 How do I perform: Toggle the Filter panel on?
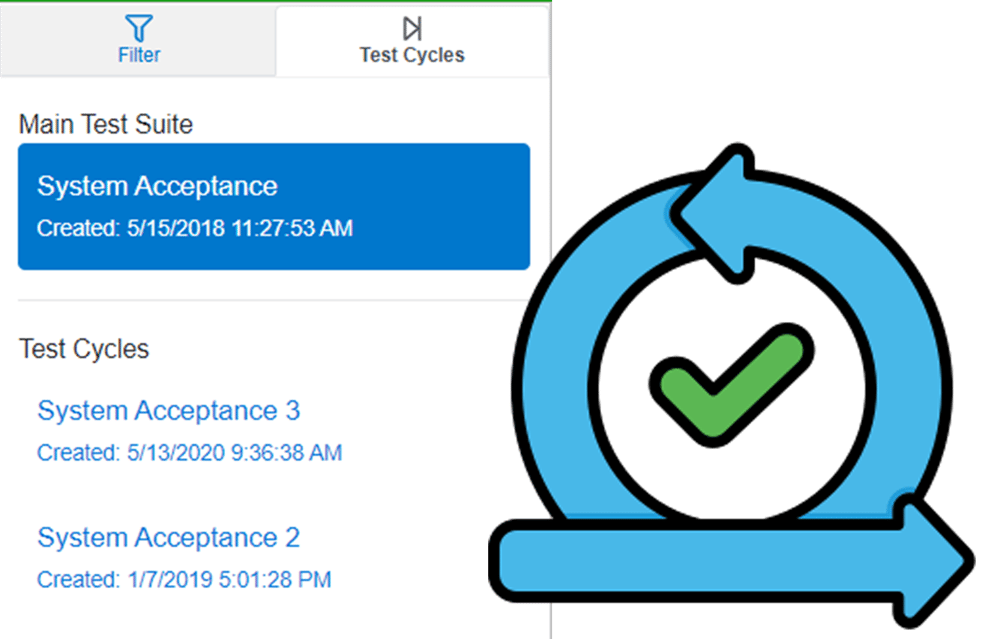pyautogui.click(x=138, y=40)
